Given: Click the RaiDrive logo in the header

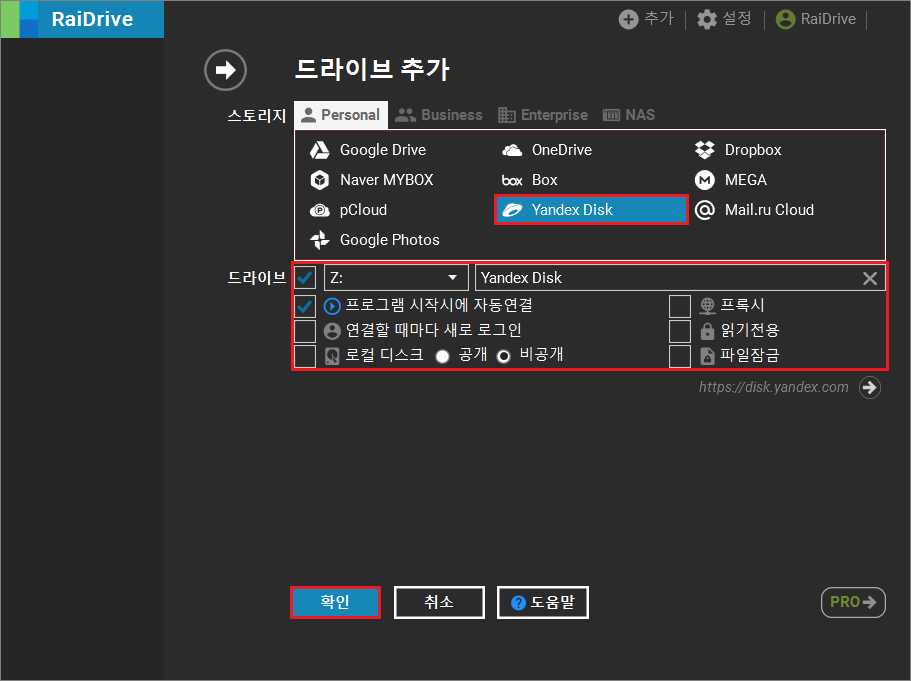Looking at the screenshot, I should click(82, 19).
